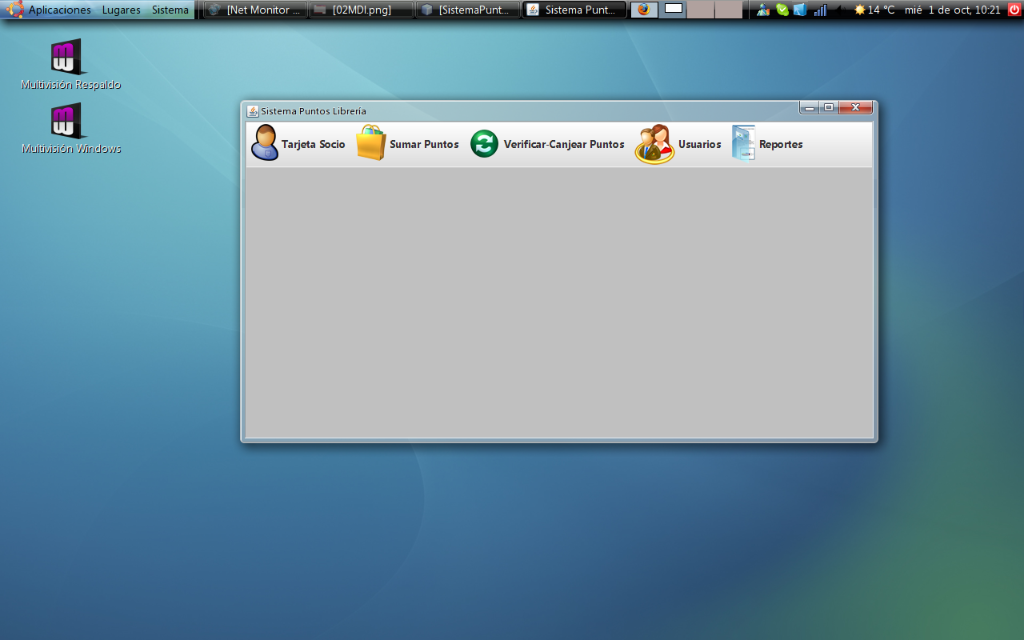
Task: Switch to SistemaPunt... taskbar entry with cube icon
Action: point(468,10)
